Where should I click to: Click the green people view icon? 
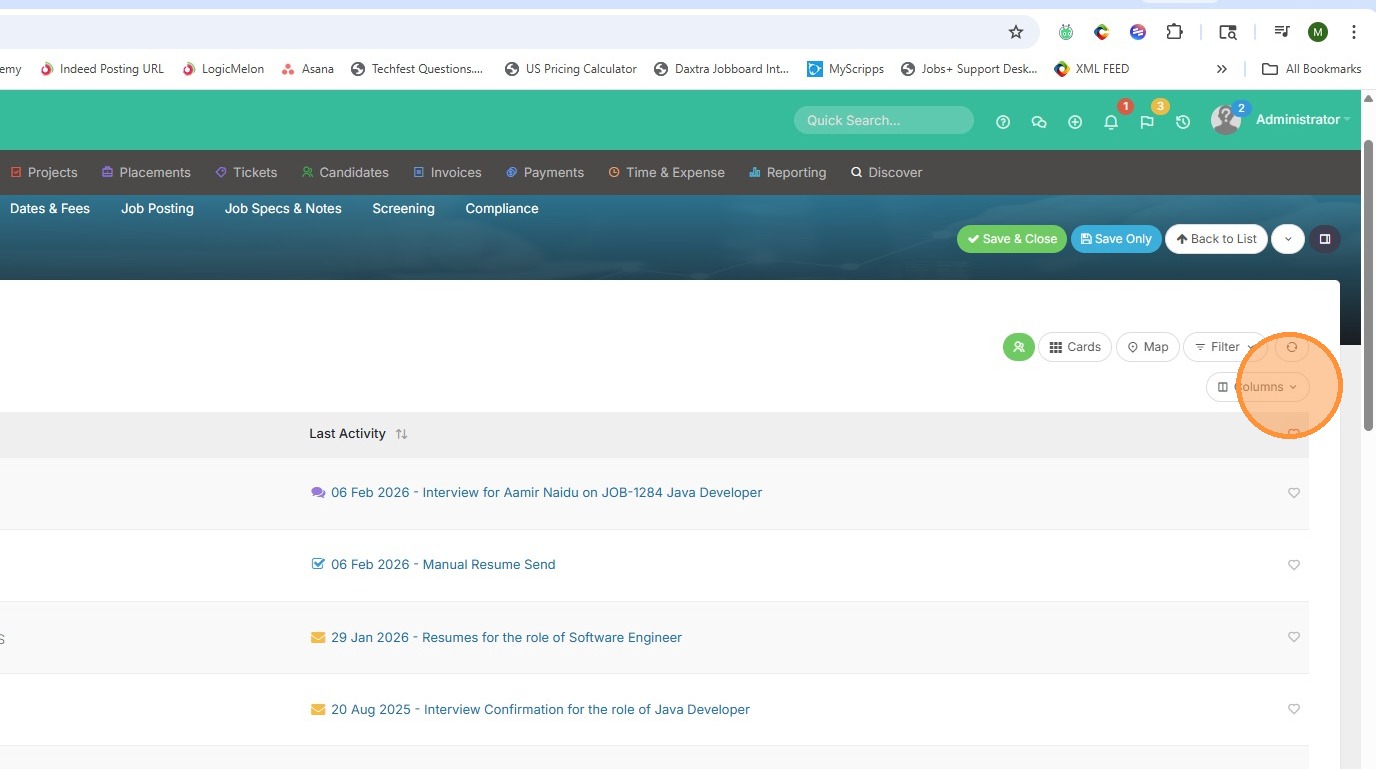(1019, 347)
